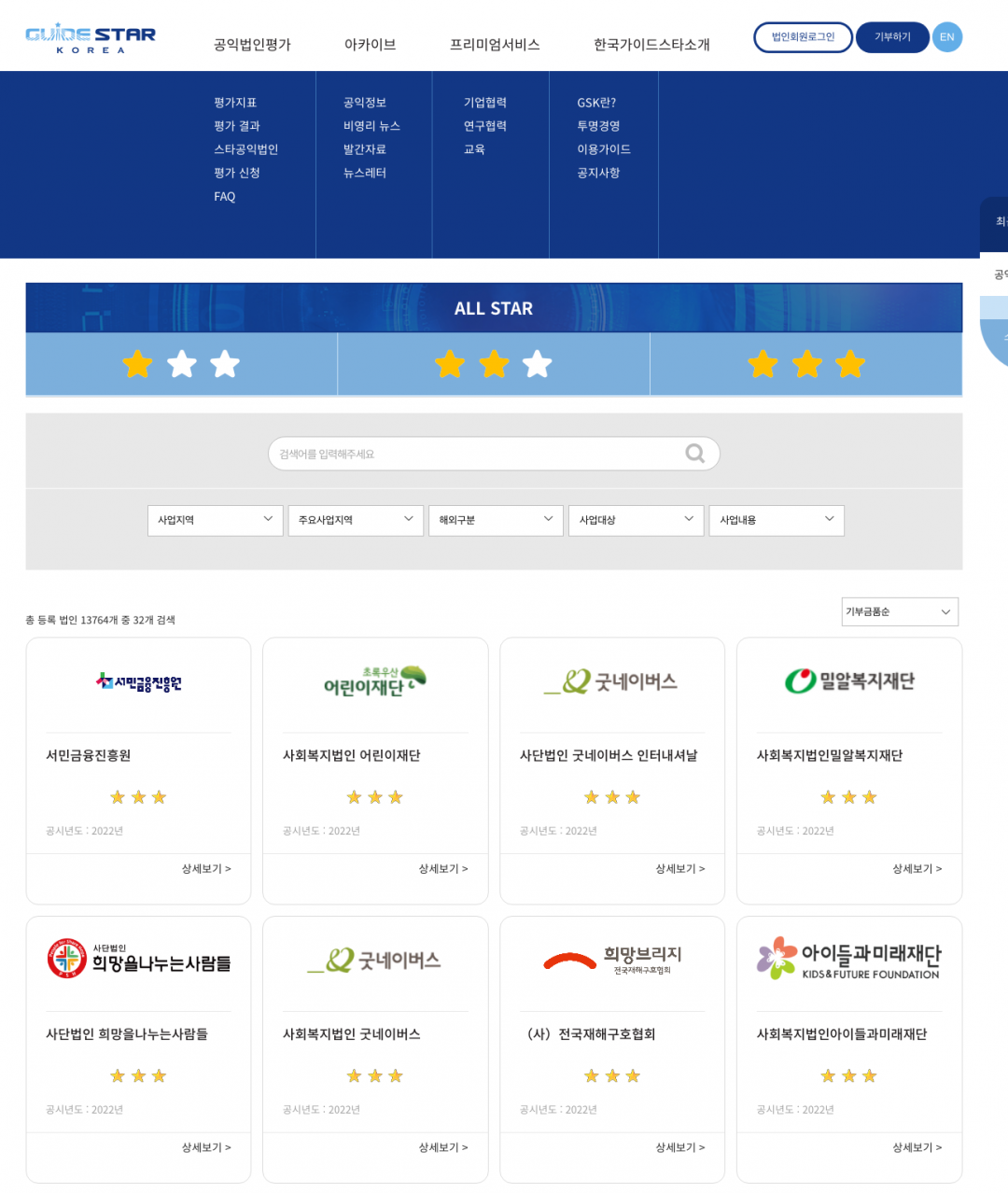The image size is (1008, 1193).
Task: Open the 기부금품순 sort dropdown
Action: [x=900, y=611]
